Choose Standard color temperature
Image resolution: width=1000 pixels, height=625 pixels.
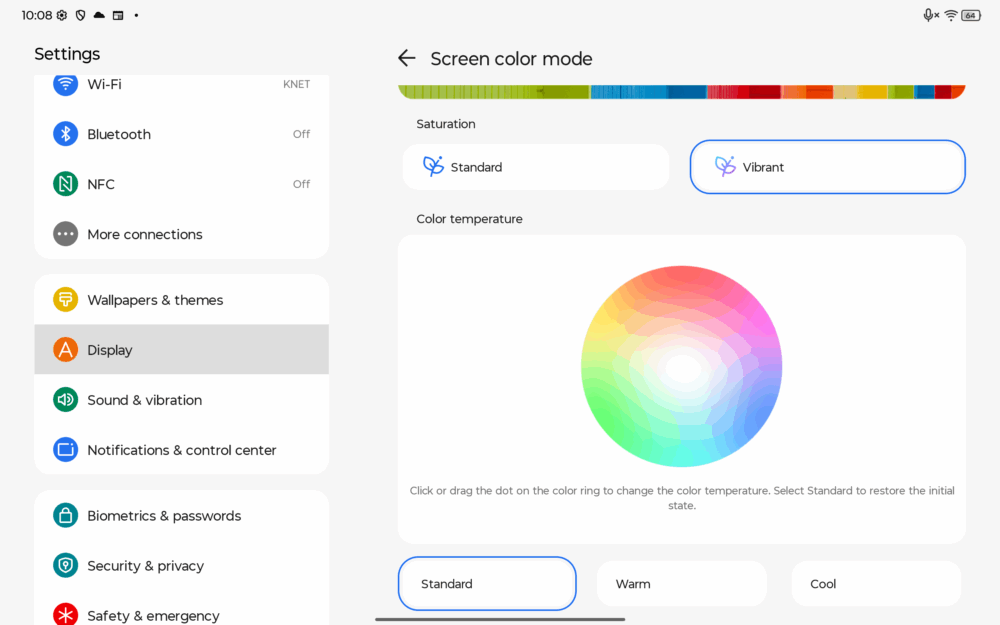487,584
